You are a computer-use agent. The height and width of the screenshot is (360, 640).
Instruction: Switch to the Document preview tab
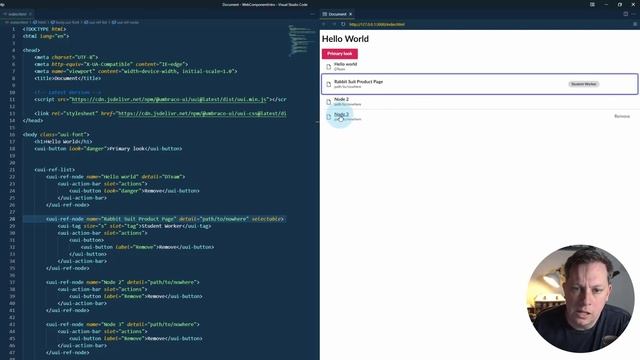(337, 14)
